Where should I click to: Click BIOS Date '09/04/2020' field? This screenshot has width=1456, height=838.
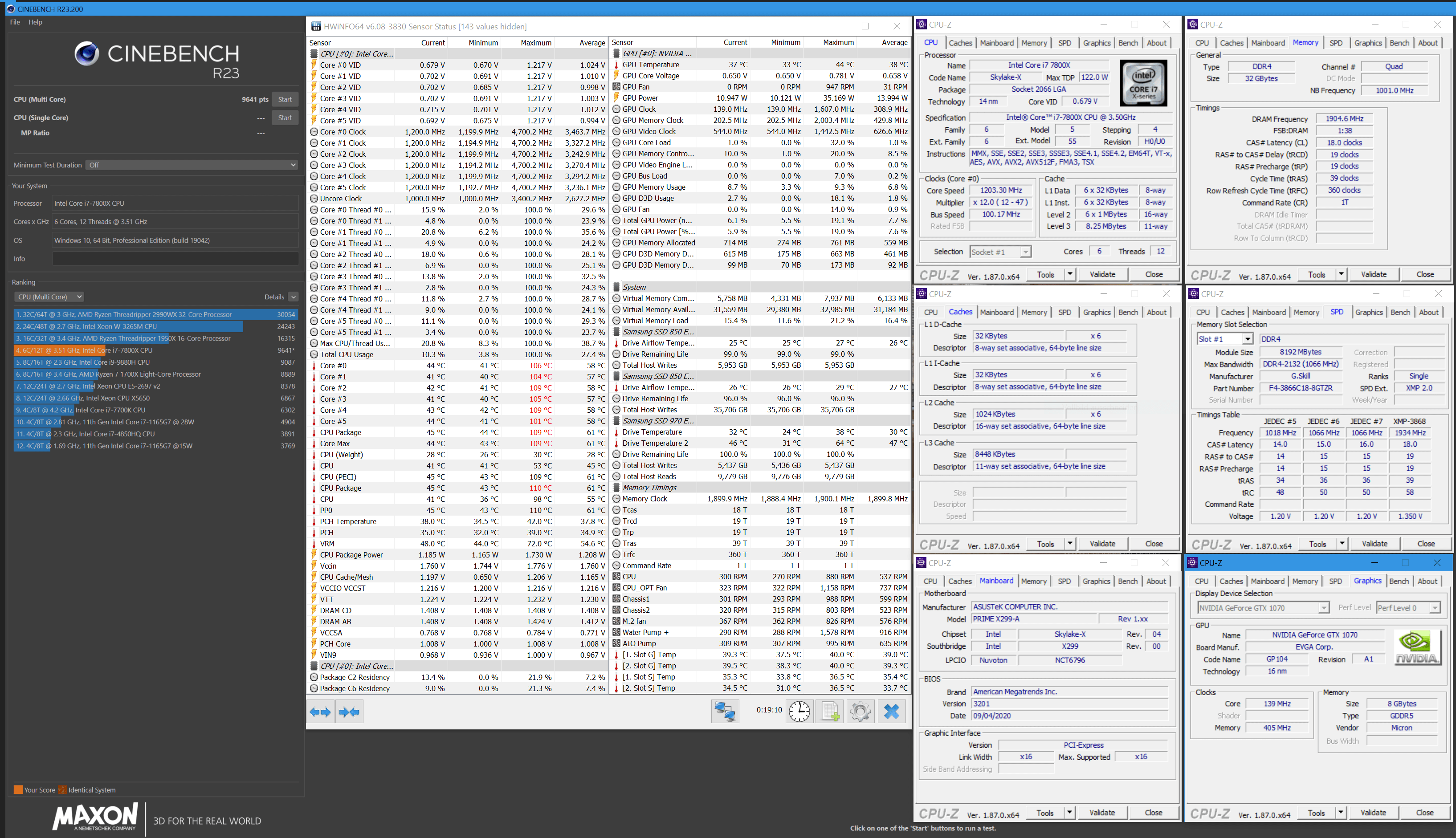[1069, 716]
